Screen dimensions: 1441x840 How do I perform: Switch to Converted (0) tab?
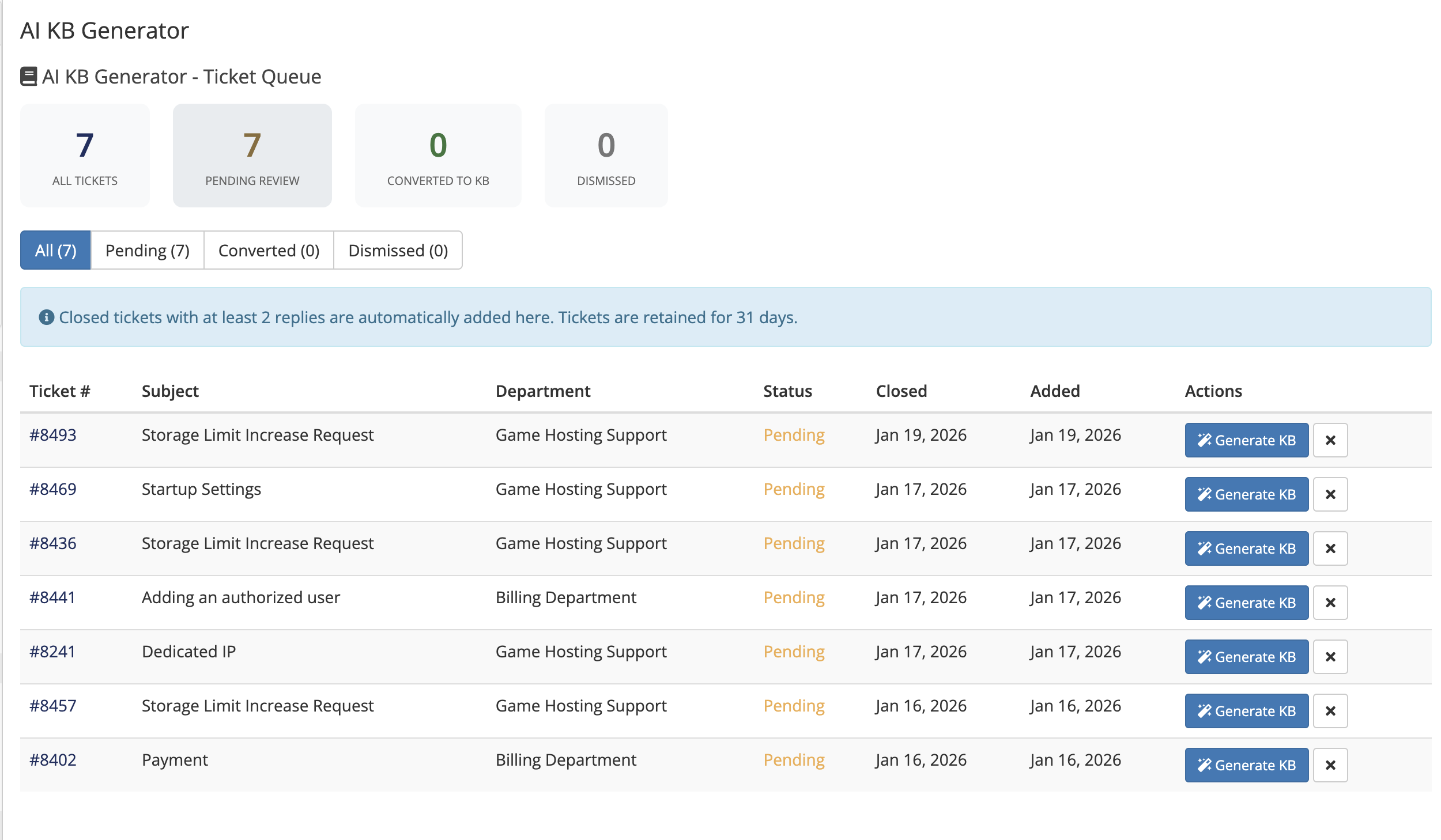coord(269,251)
